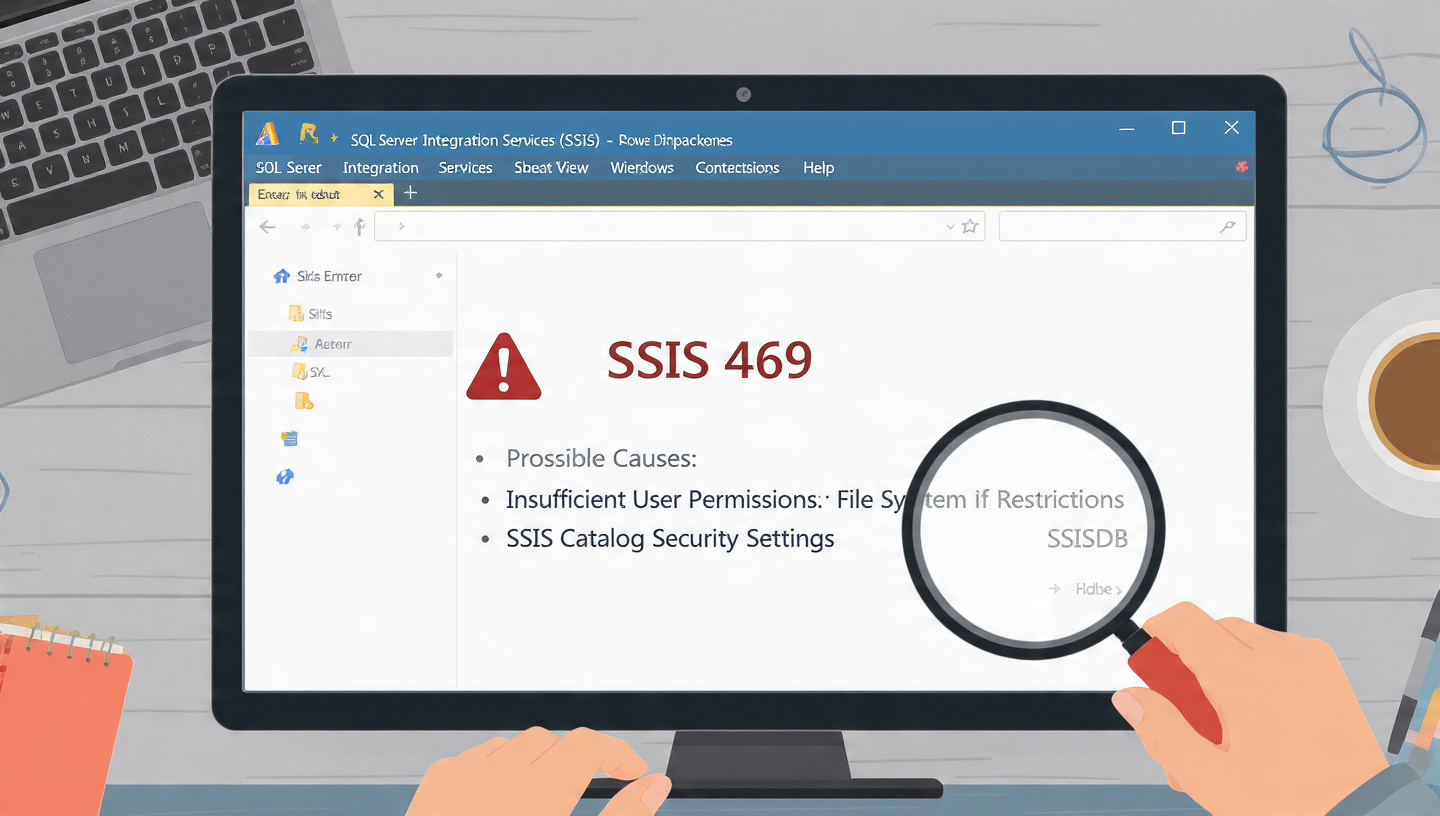This screenshot has height=816, width=1440.
Task: Click the red warning triangle icon
Action: (x=503, y=369)
